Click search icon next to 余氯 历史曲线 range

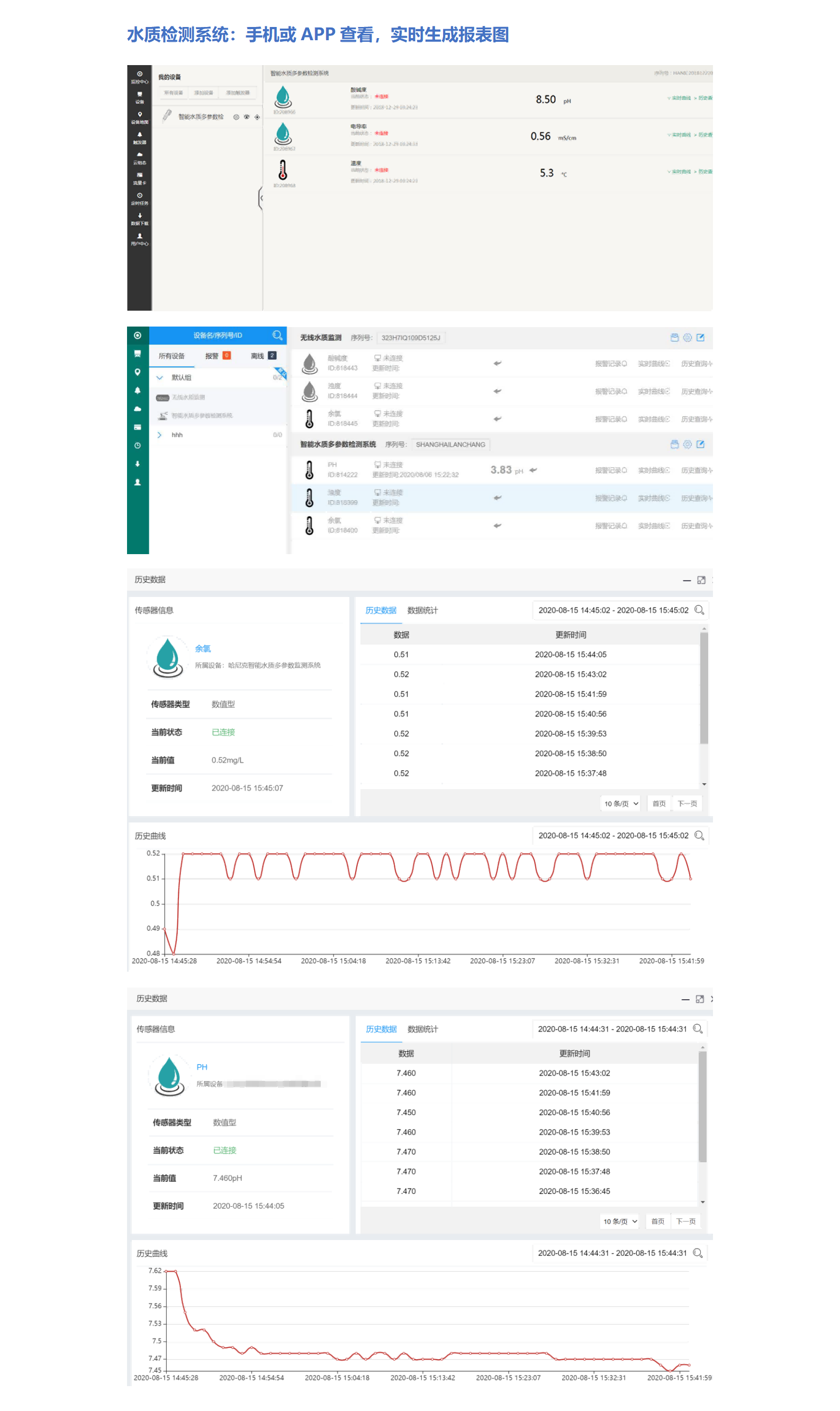[x=699, y=835]
